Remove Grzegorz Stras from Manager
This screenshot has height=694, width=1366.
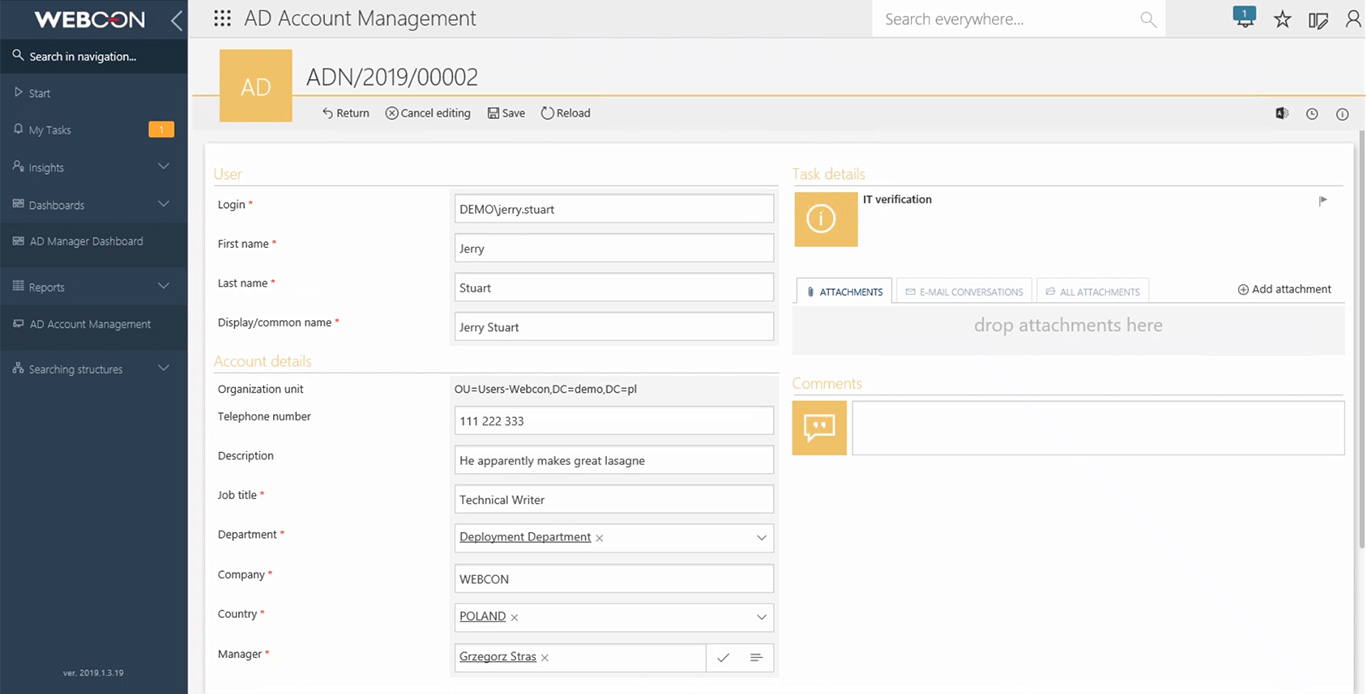(545, 658)
